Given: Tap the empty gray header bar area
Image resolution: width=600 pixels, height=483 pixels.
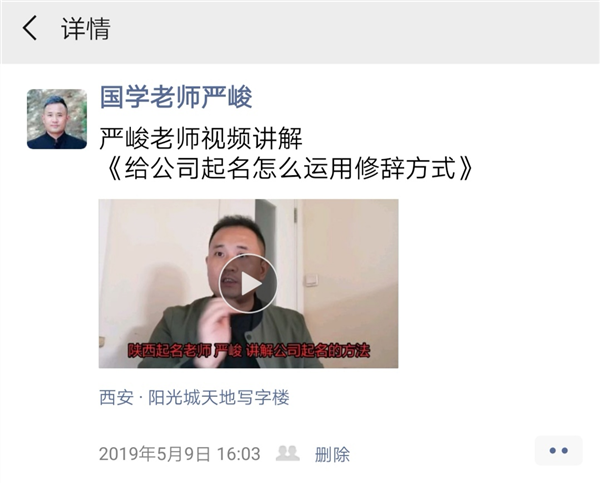Looking at the screenshot, I should coord(344,31).
